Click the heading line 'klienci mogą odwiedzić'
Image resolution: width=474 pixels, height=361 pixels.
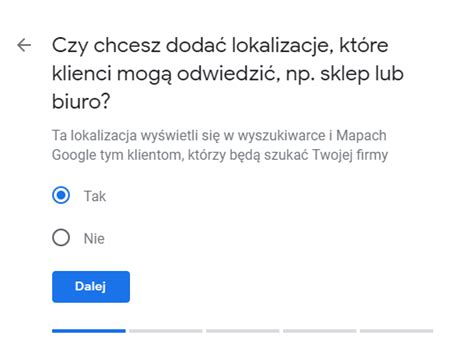click(165, 74)
